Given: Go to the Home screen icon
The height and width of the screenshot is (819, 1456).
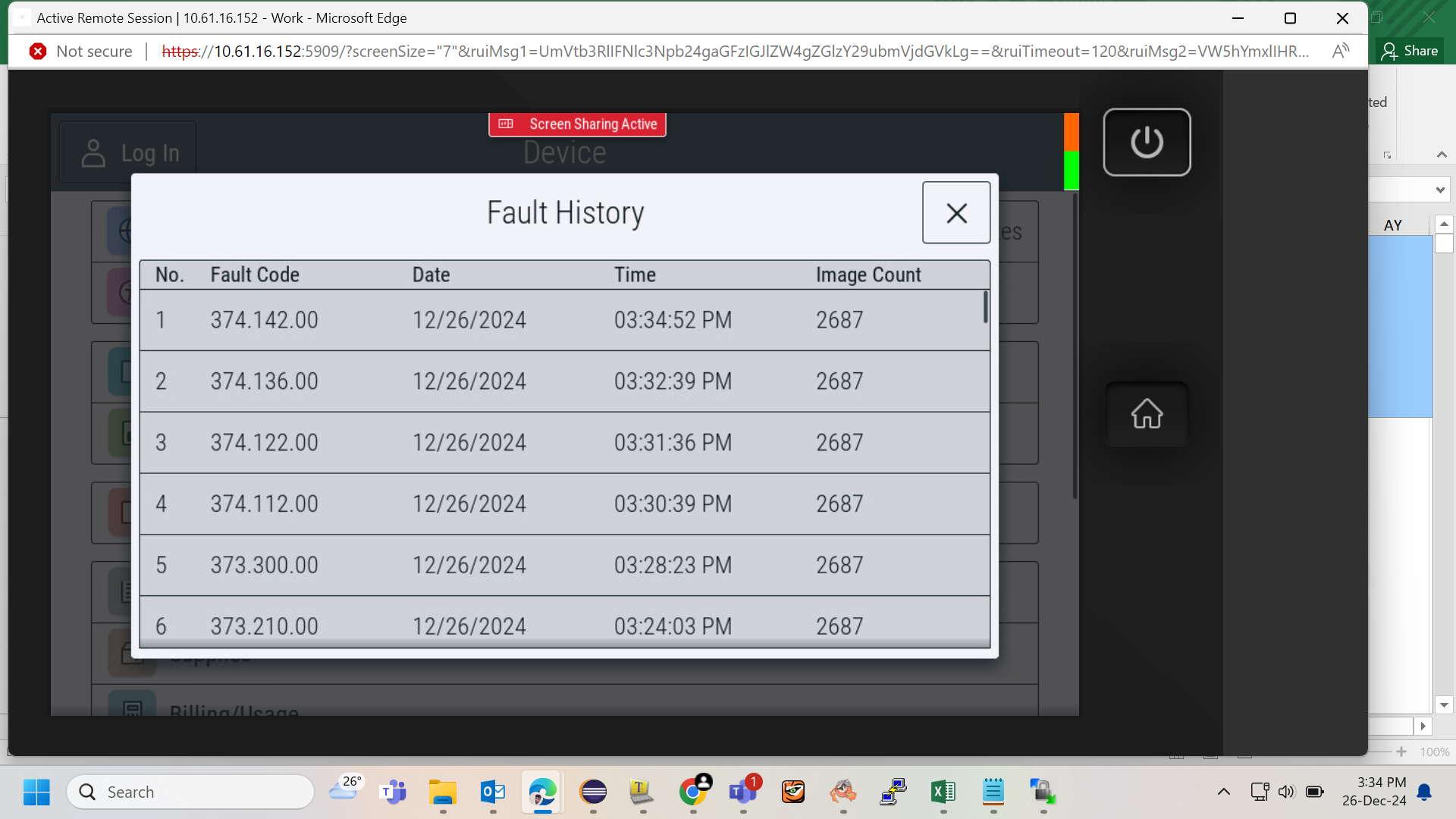Looking at the screenshot, I should tap(1147, 414).
